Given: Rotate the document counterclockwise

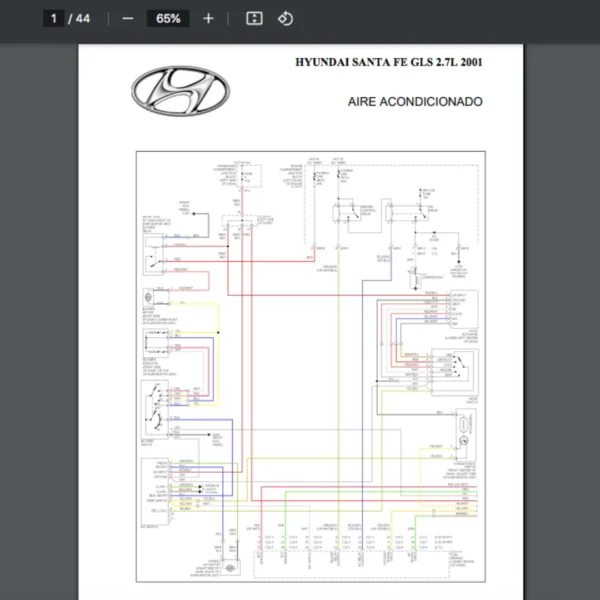Looking at the screenshot, I should click(x=285, y=18).
